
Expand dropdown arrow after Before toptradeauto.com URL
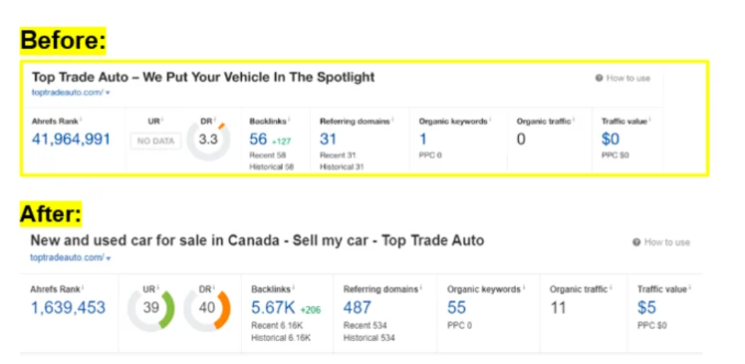coord(108,93)
